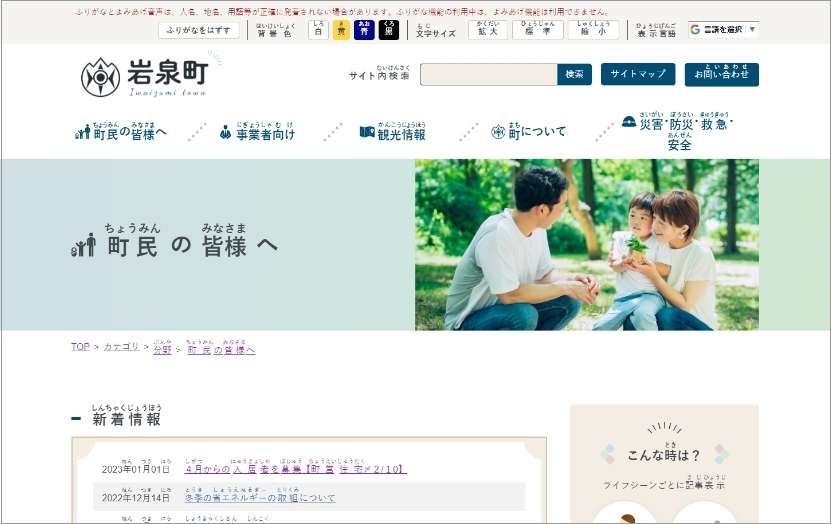831x524 pixels.
Task: Shrink text with 縮小 button
Action: click(x=593, y=30)
